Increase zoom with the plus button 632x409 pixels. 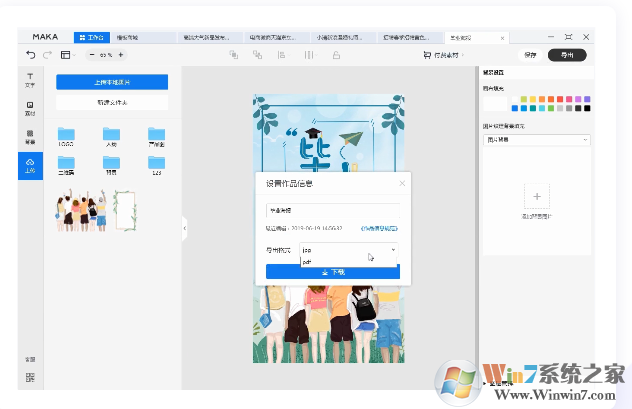[121, 55]
